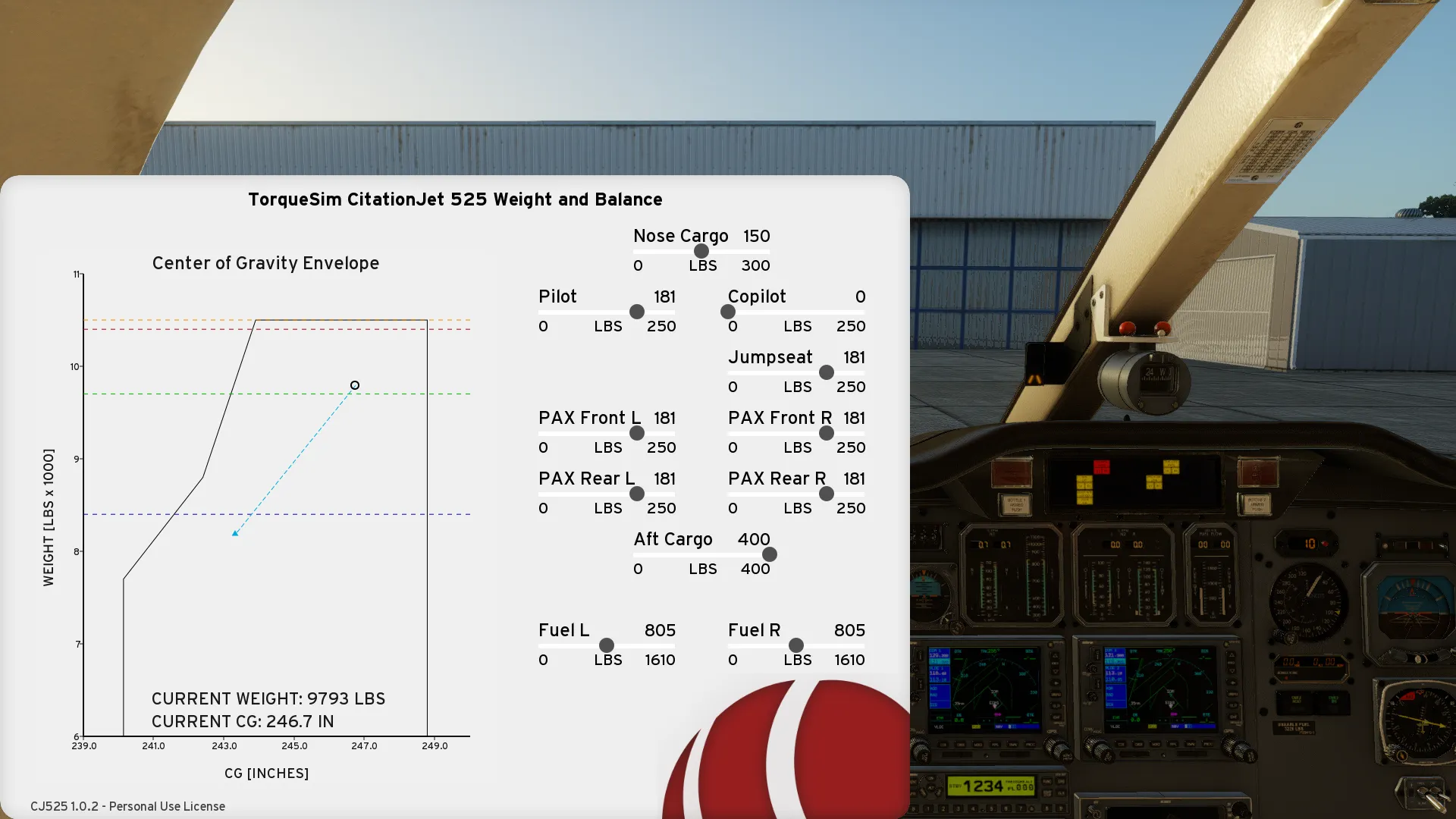The image size is (1456, 819).
Task: Click the PAX Front R slider knob
Action: pyautogui.click(x=827, y=433)
